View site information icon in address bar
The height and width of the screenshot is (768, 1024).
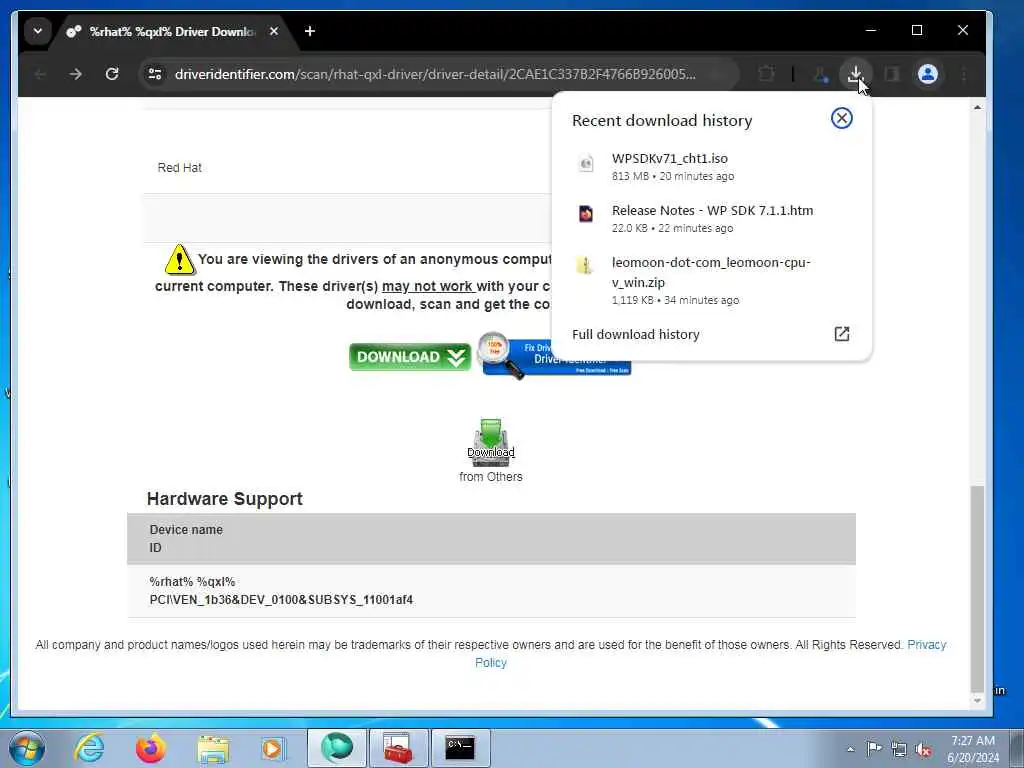pos(155,74)
